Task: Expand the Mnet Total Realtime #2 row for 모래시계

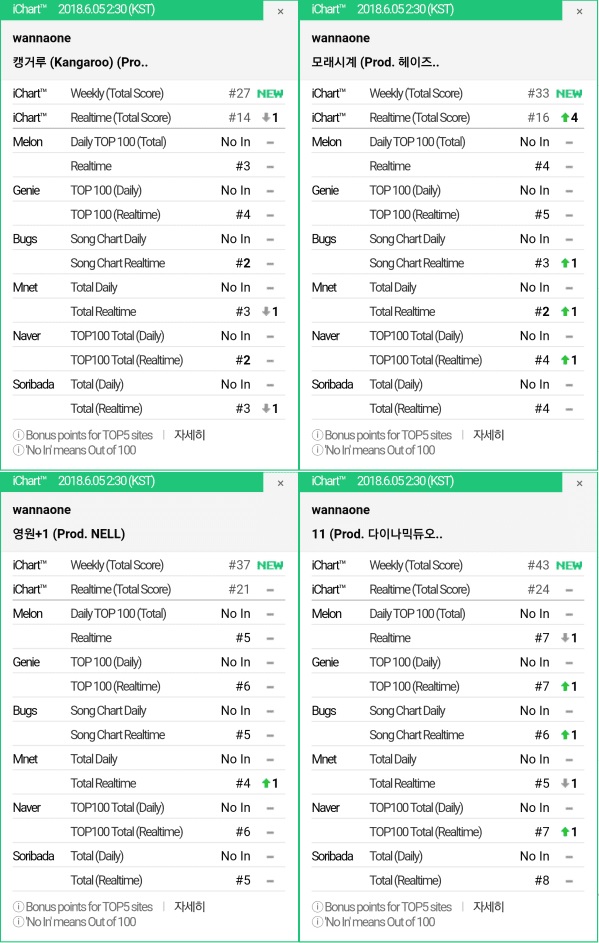Action: [450, 311]
